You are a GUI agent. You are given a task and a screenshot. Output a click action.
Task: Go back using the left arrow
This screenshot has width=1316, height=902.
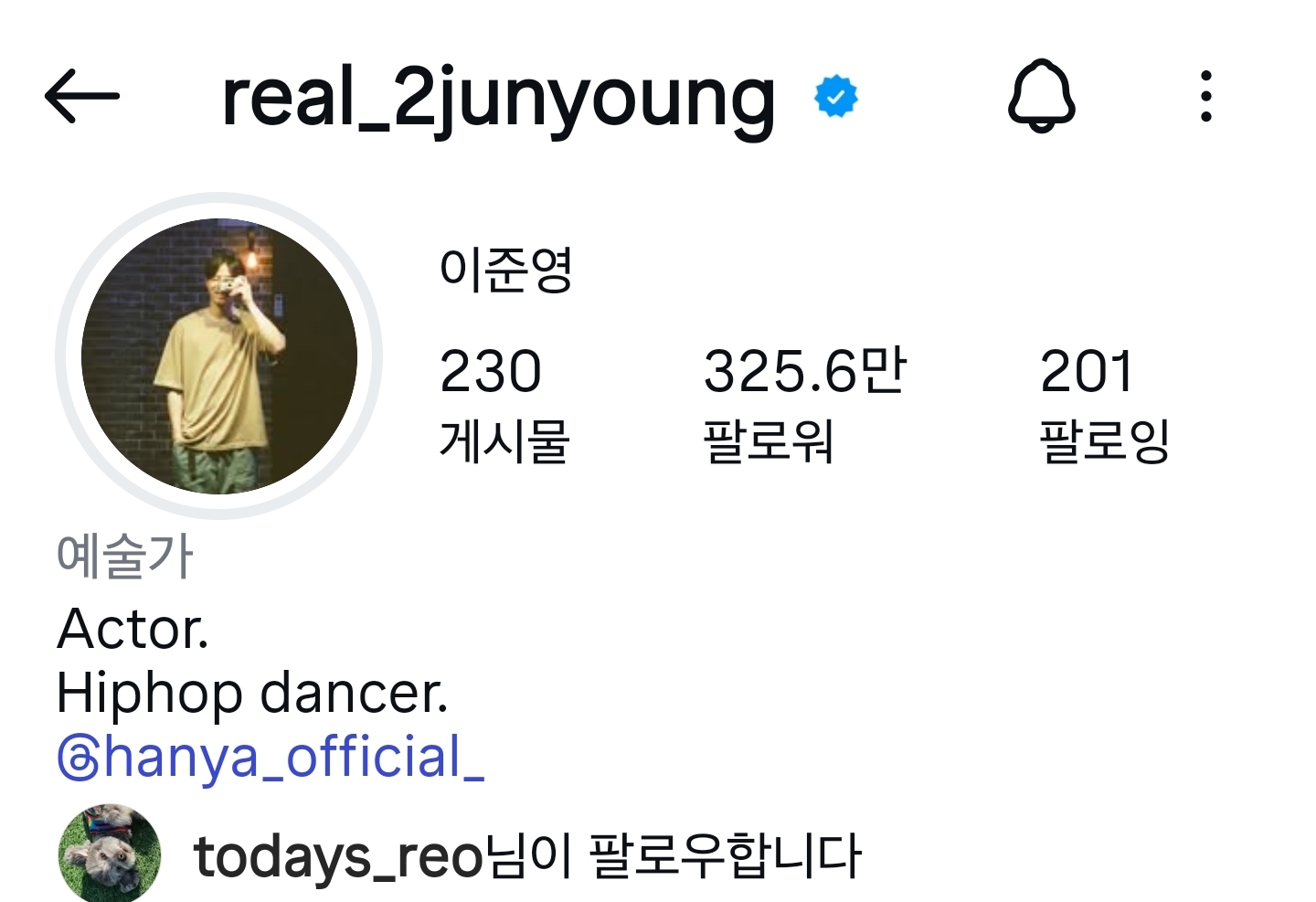82,95
